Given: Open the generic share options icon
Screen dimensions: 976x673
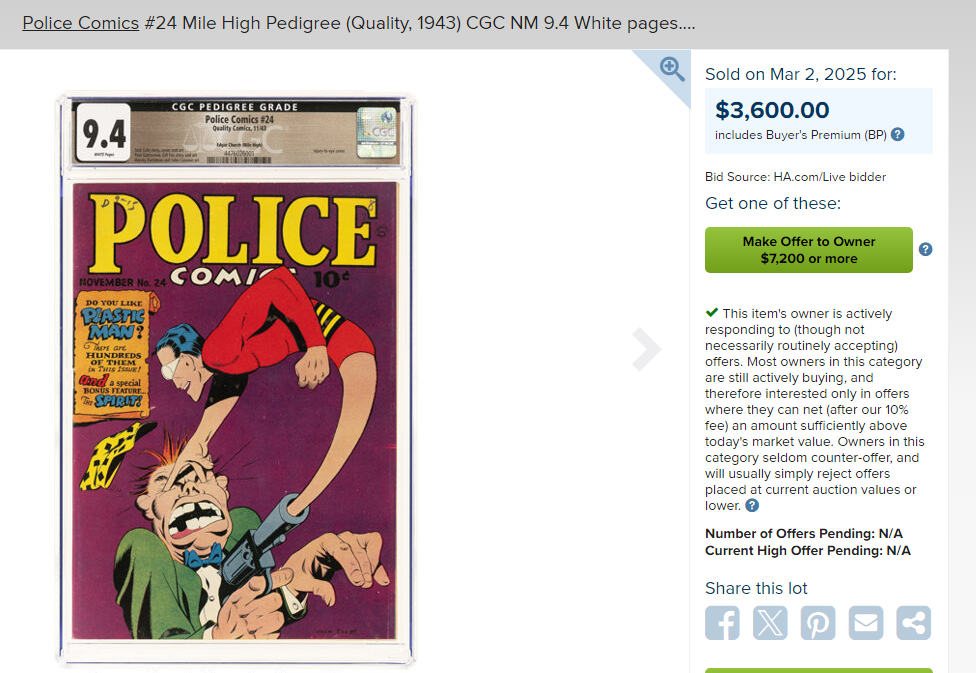Looking at the screenshot, I should tap(913, 622).
